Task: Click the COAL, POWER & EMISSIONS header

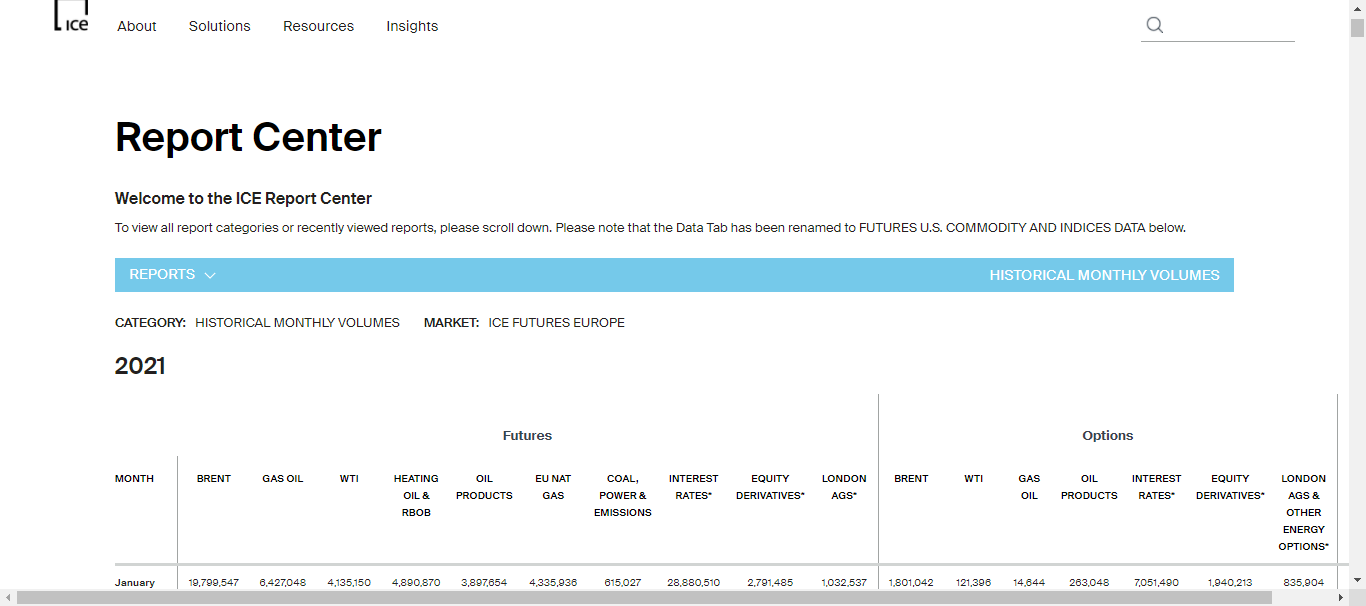Action: [623, 496]
